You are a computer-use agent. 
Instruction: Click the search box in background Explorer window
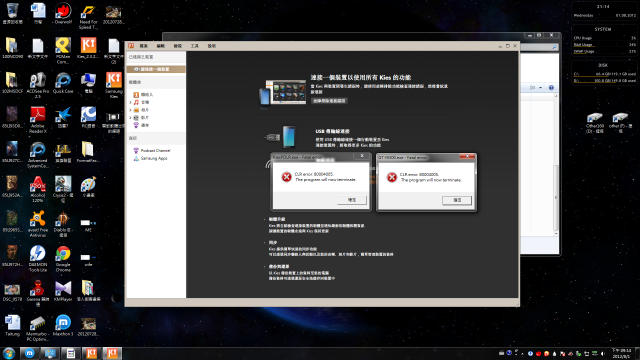click(x=539, y=47)
